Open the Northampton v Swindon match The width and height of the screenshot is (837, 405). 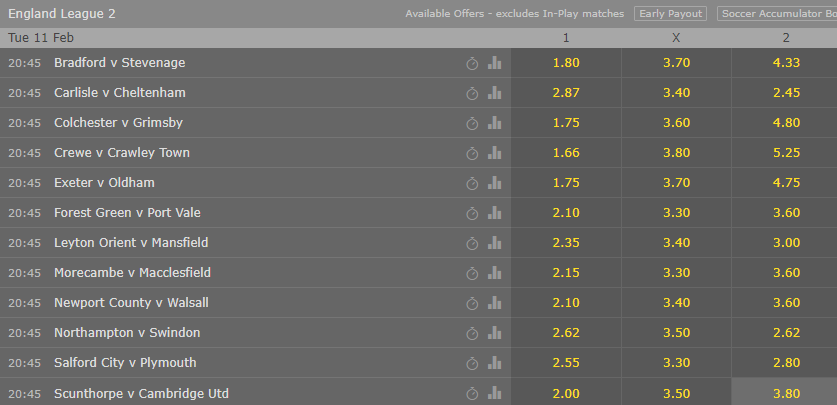(x=127, y=333)
